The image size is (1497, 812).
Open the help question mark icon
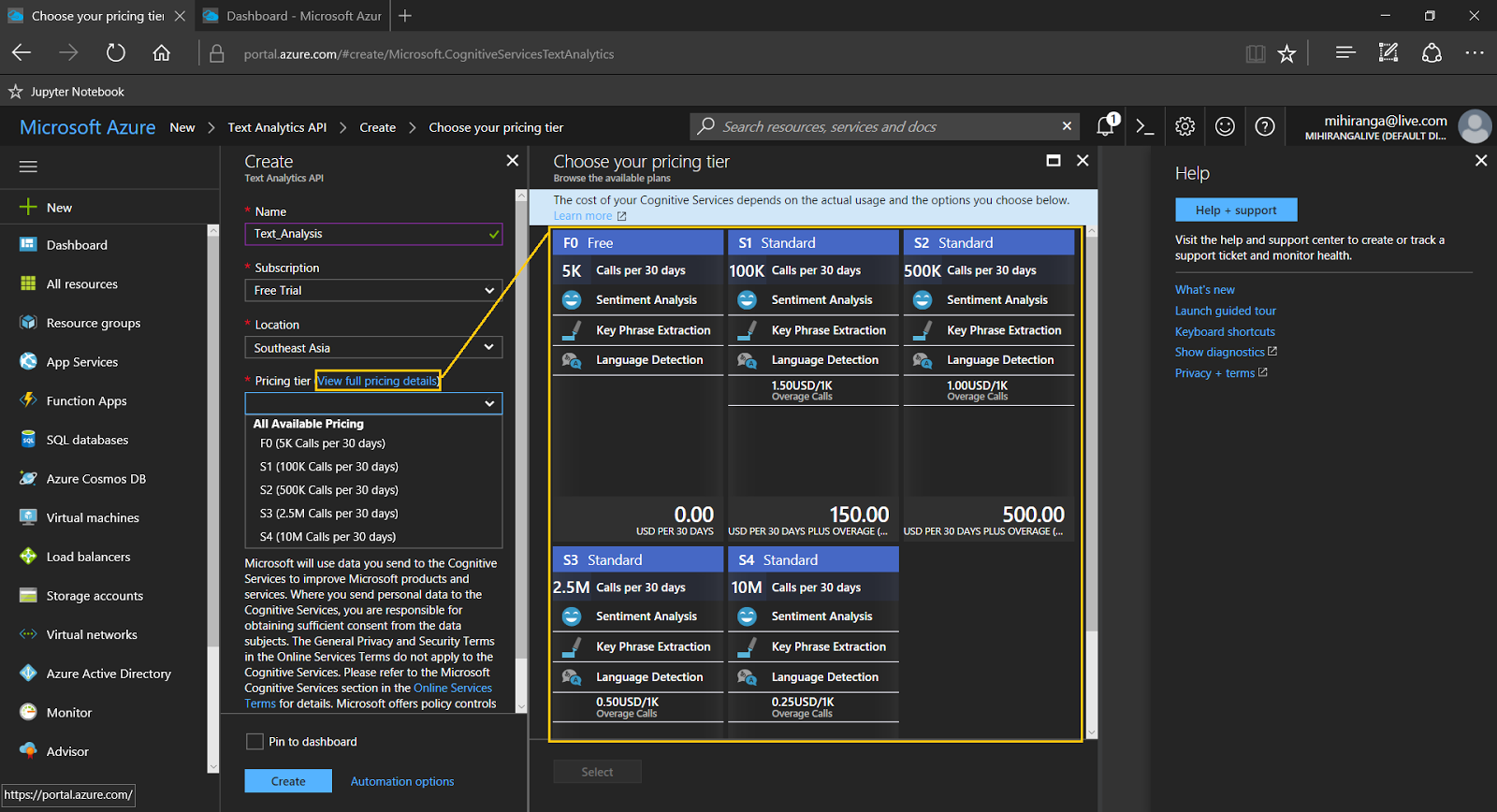[1265, 126]
